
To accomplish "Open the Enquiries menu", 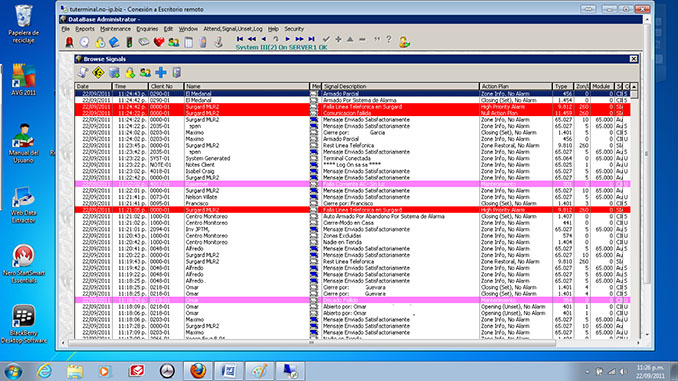I will 147,29.
